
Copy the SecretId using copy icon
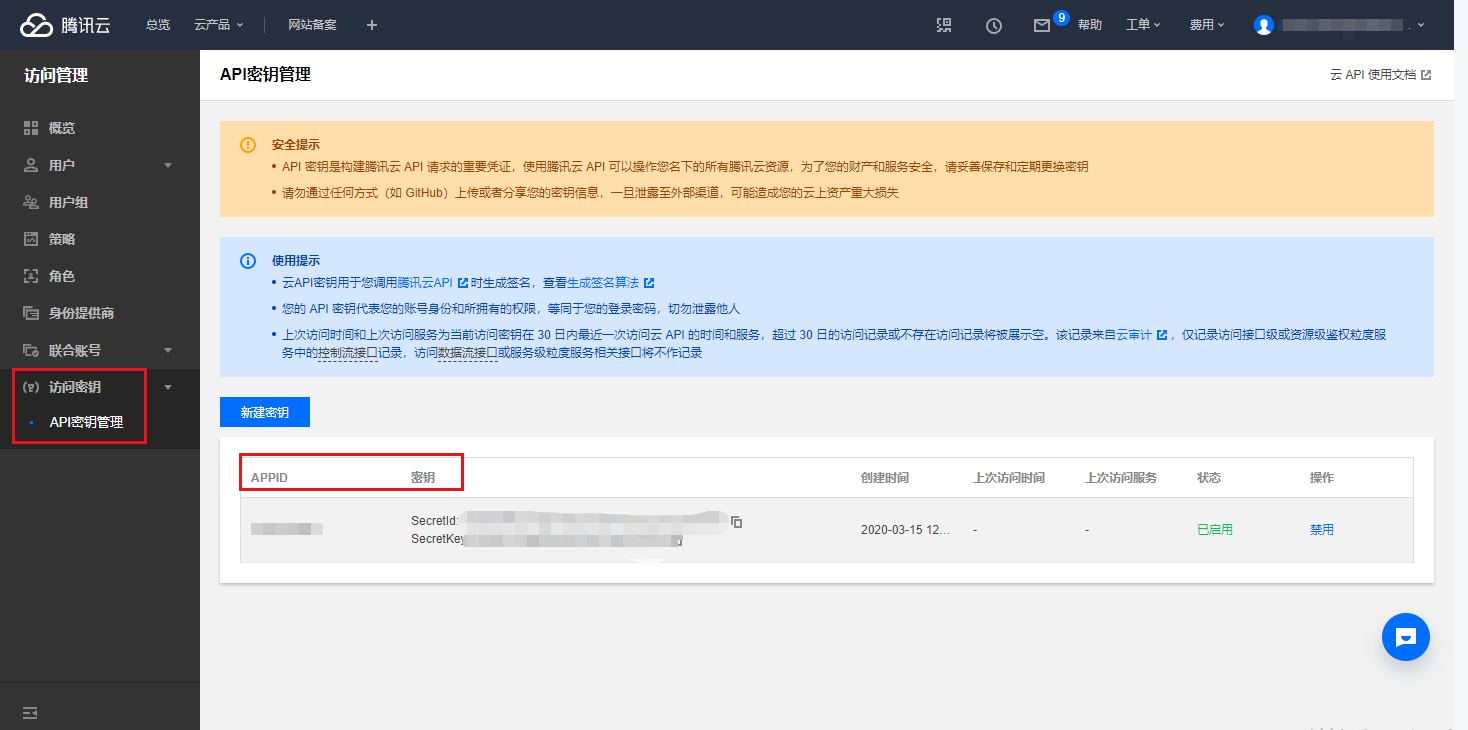pyautogui.click(x=737, y=522)
